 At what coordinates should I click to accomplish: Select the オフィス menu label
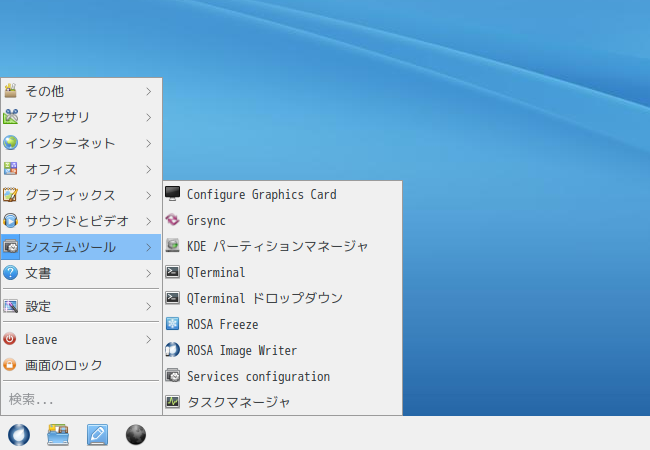51,169
